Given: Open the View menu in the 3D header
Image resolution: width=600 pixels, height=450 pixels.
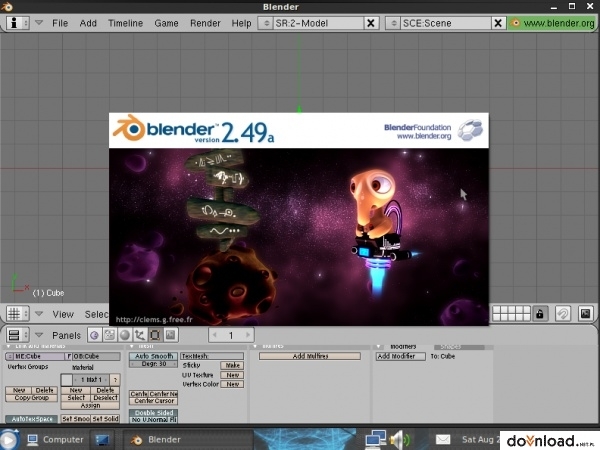Looking at the screenshot, I should (63, 314).
